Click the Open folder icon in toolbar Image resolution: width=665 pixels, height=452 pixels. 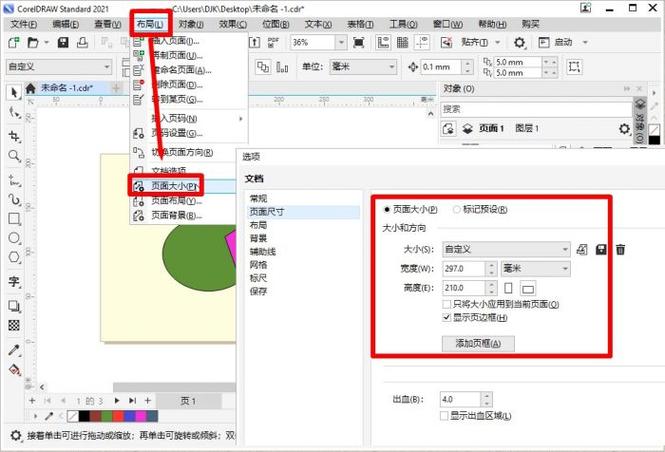click(x=33, y=42)
